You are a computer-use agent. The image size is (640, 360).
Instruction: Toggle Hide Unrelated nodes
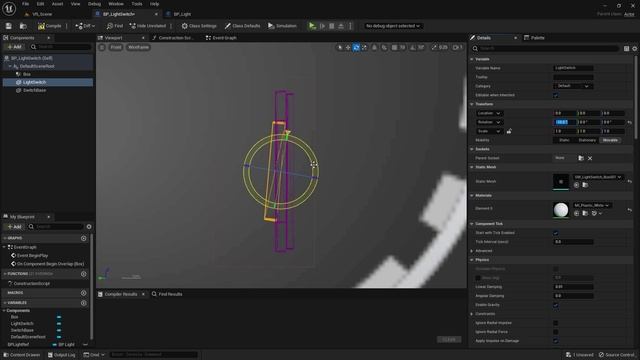pos(148,26)
